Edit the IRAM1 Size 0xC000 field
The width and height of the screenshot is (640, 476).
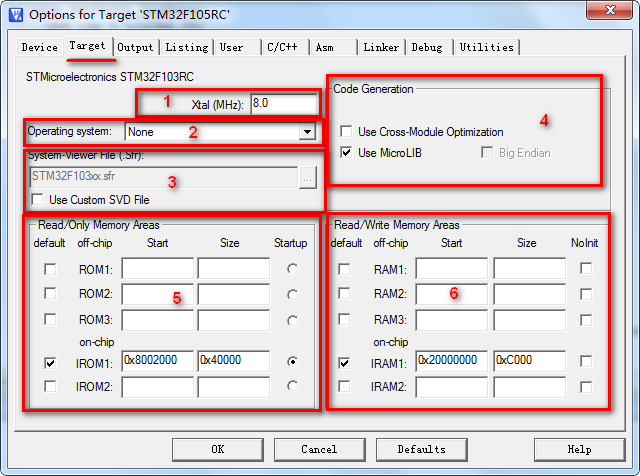click(x=529, y=360)
